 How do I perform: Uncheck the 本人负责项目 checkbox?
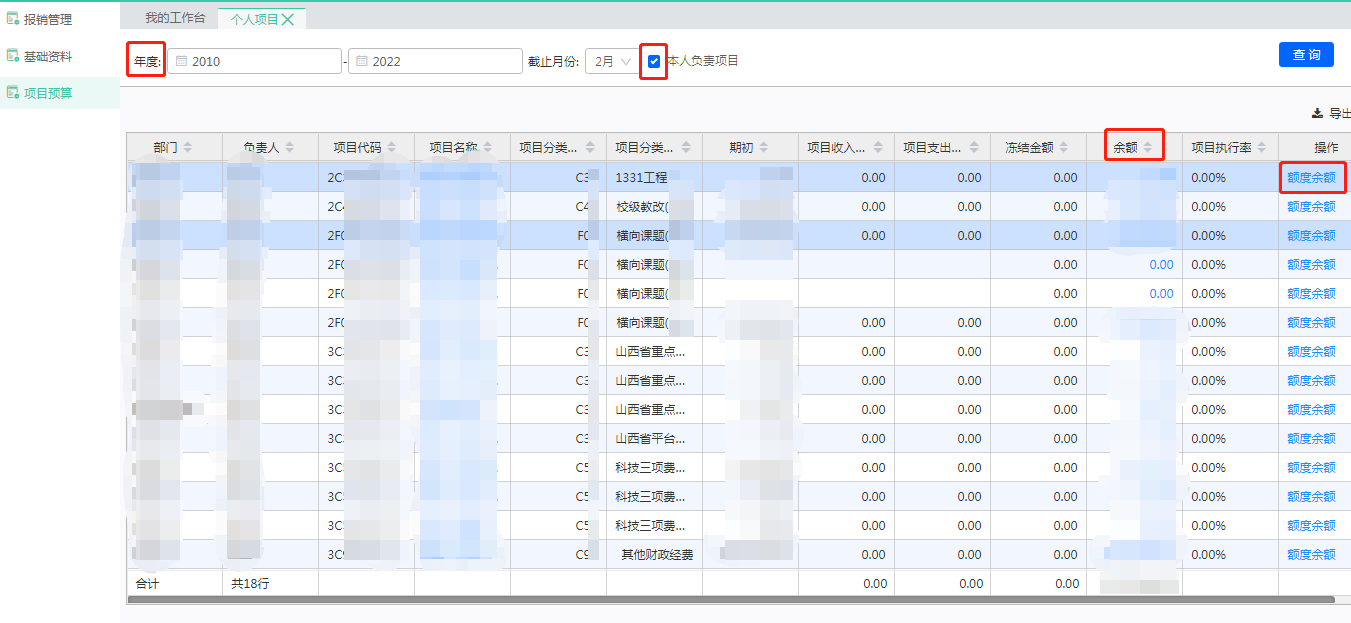(654, 61)
